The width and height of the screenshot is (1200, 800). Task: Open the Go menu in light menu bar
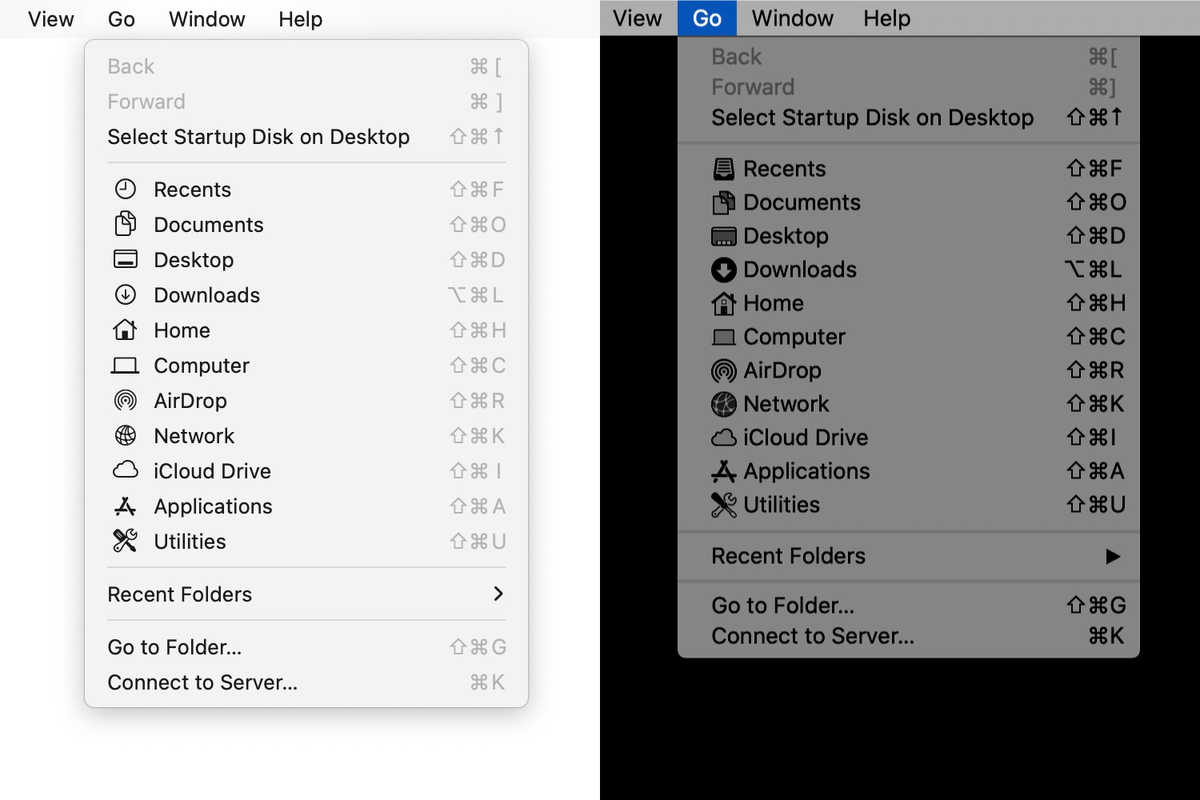[x=121, y=19]
